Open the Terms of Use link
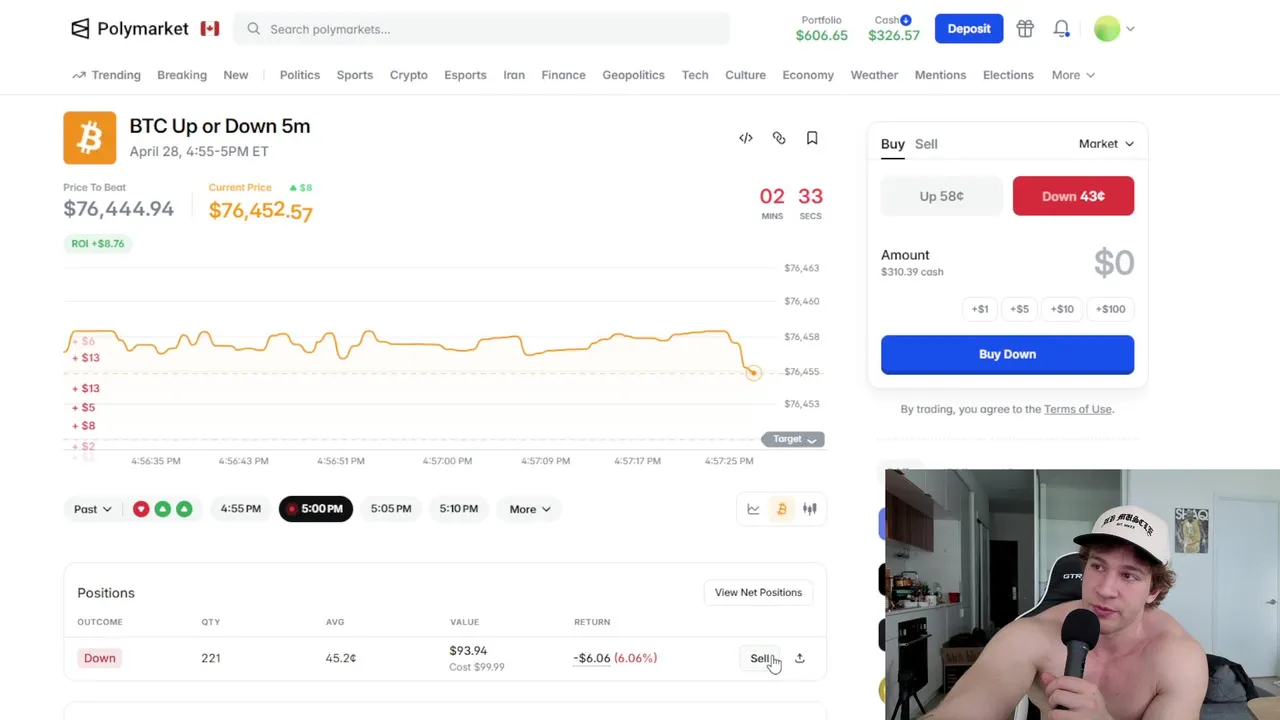This screenshot has width=1280, height=720. click(x=1077, y=409)
